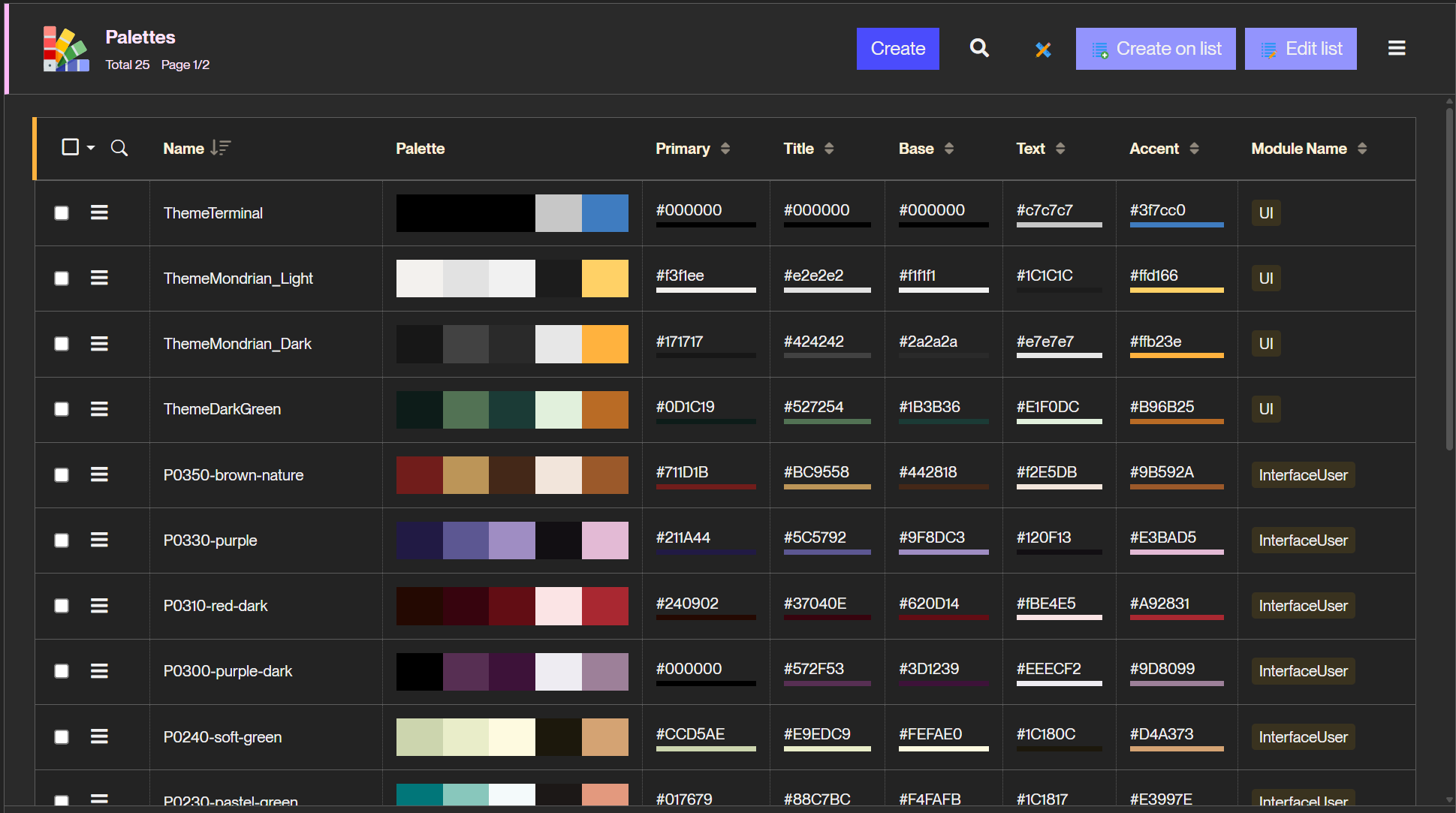
Task: Check the P0240-soft-green row checkbox
Action: (x=62, y=737)
